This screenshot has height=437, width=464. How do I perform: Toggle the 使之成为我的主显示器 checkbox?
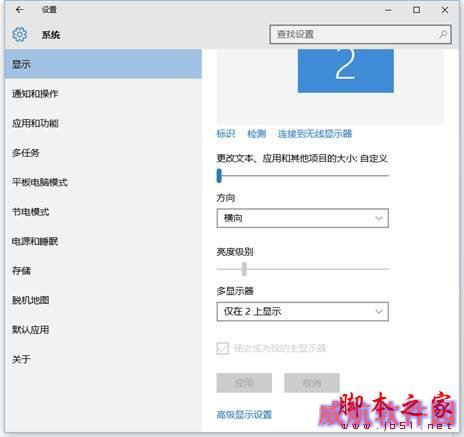[x=223, y=348]
